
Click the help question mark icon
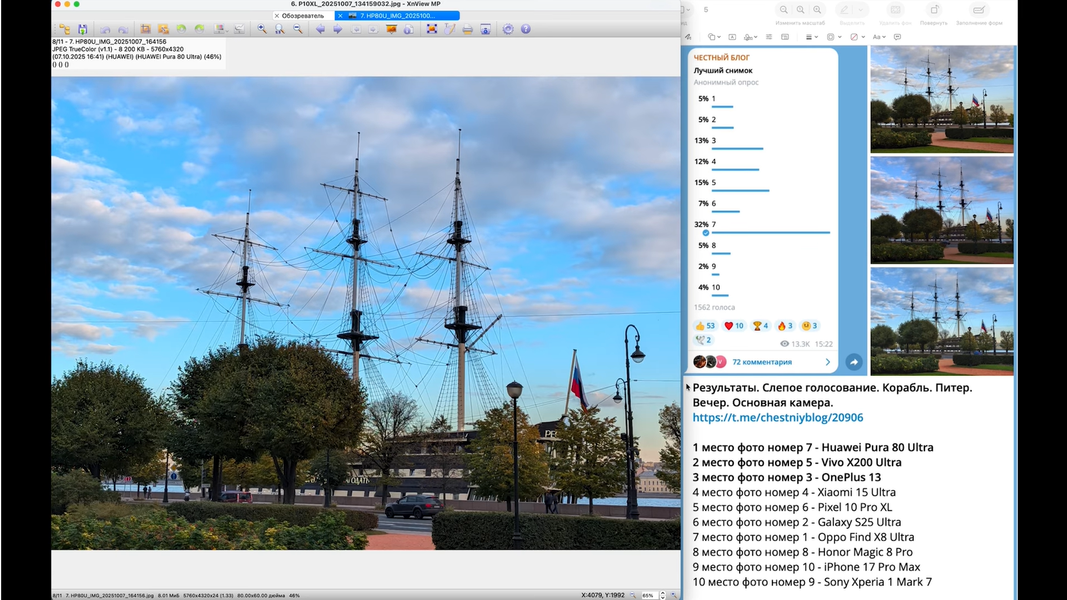526,29
